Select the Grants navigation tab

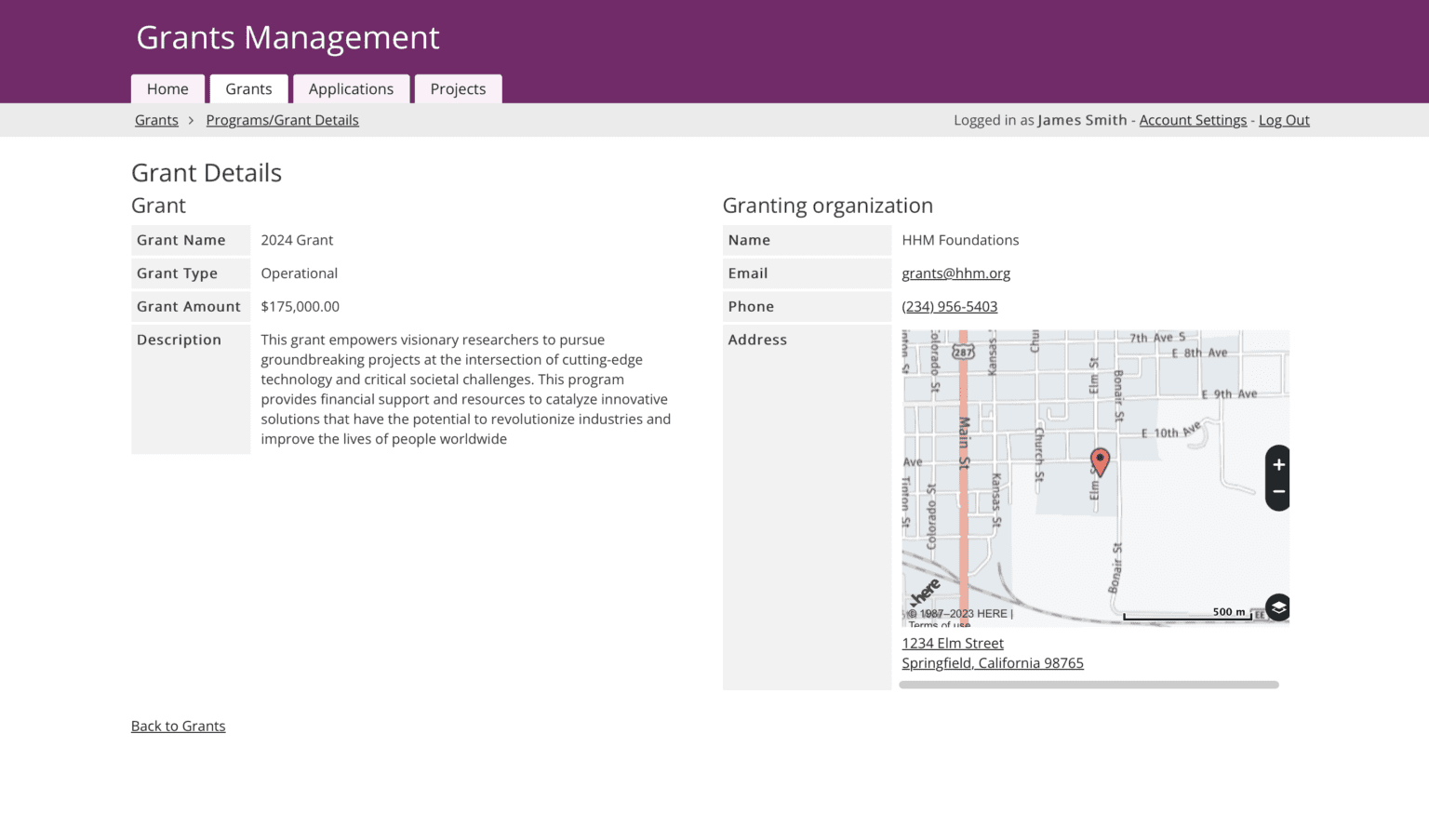point(248,88)
